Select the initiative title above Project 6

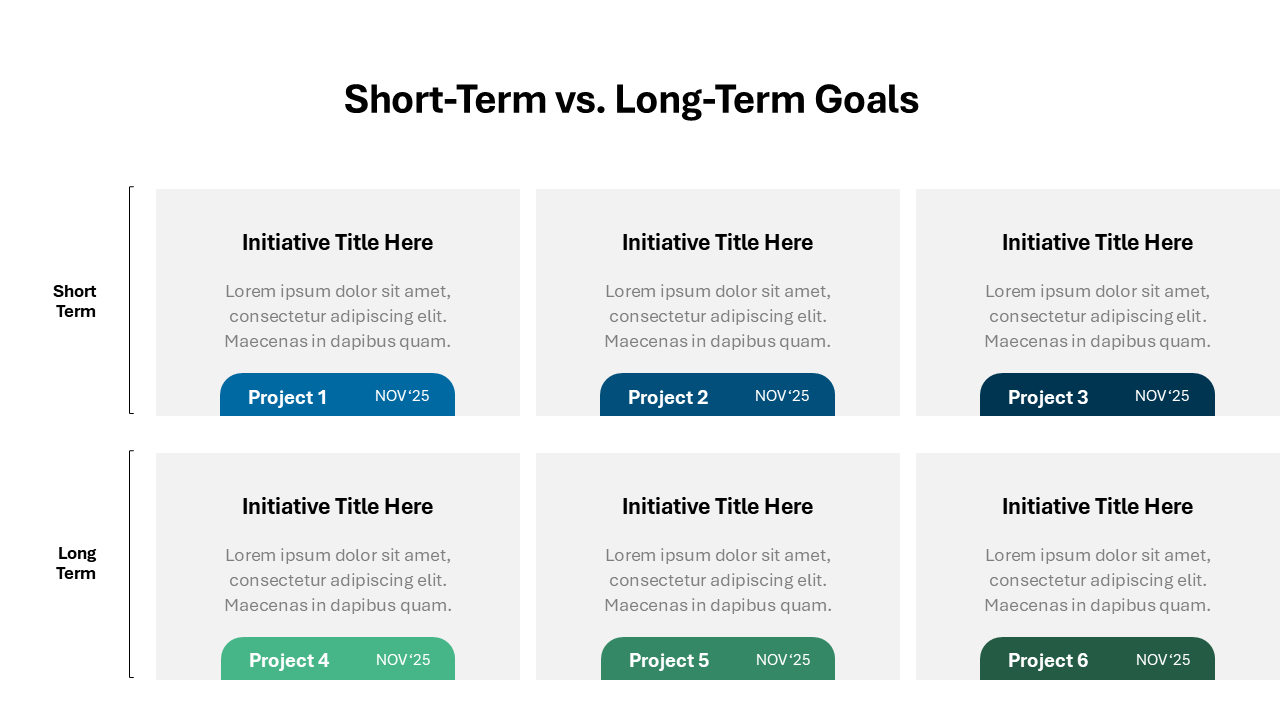pyautogui.click(x=1097, y=507)
